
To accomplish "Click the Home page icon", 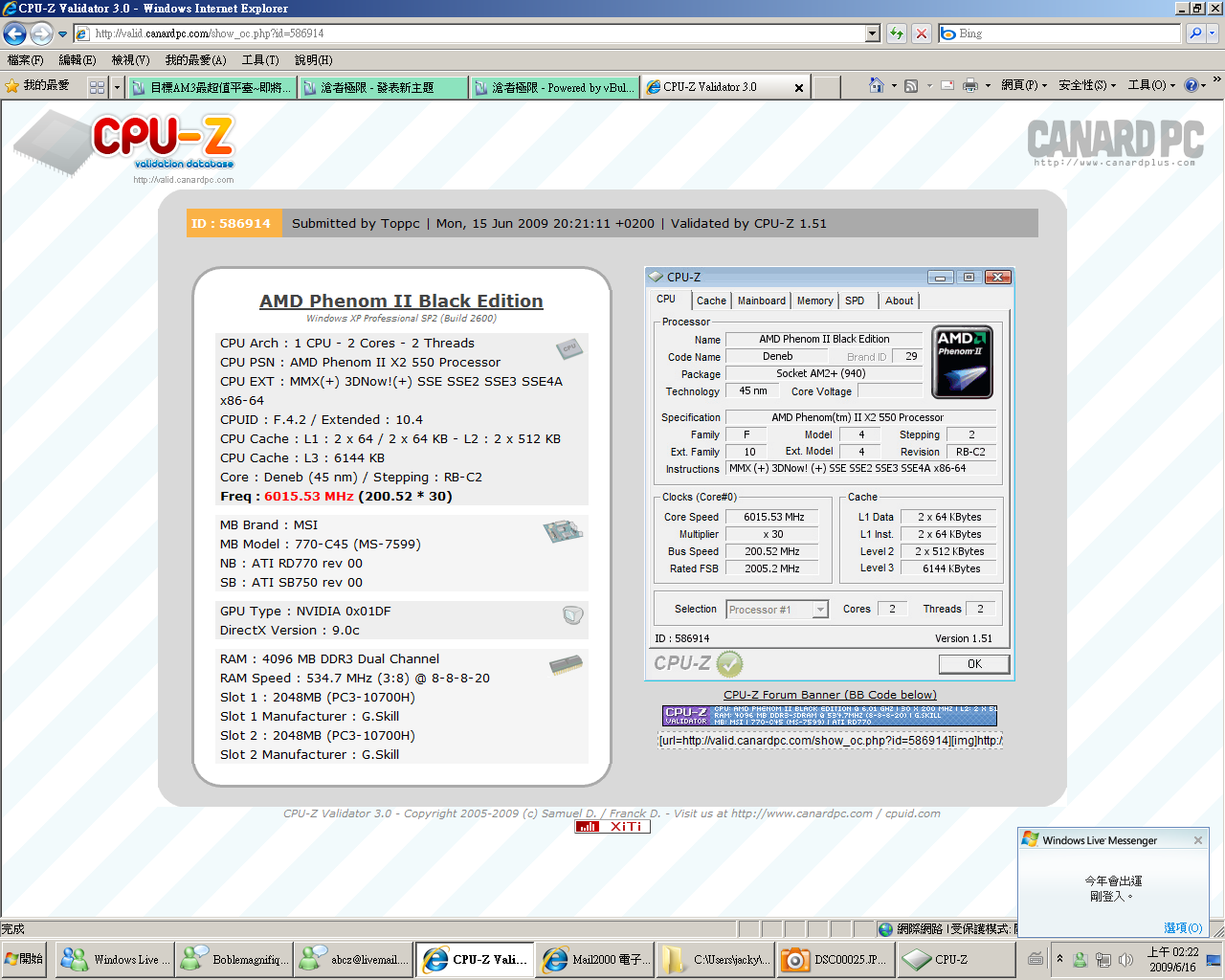I will [x=877, y=85].
